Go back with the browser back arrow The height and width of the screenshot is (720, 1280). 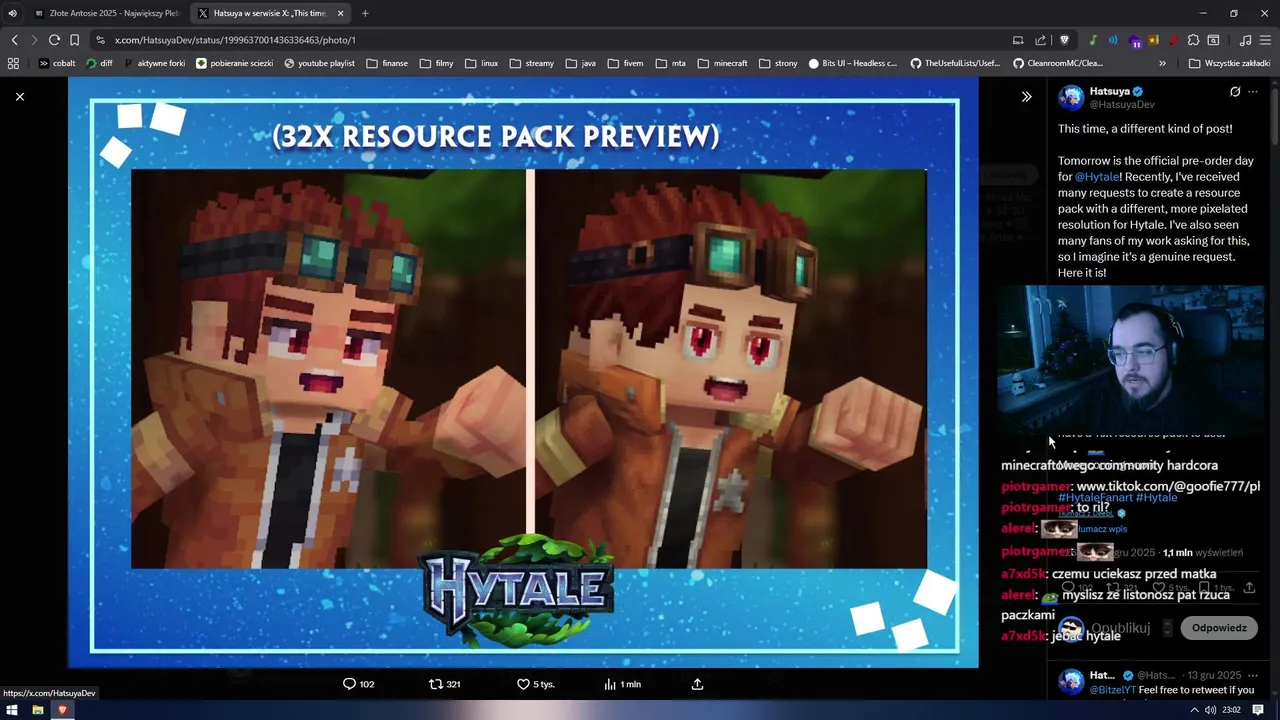click(x=14, y=40)
